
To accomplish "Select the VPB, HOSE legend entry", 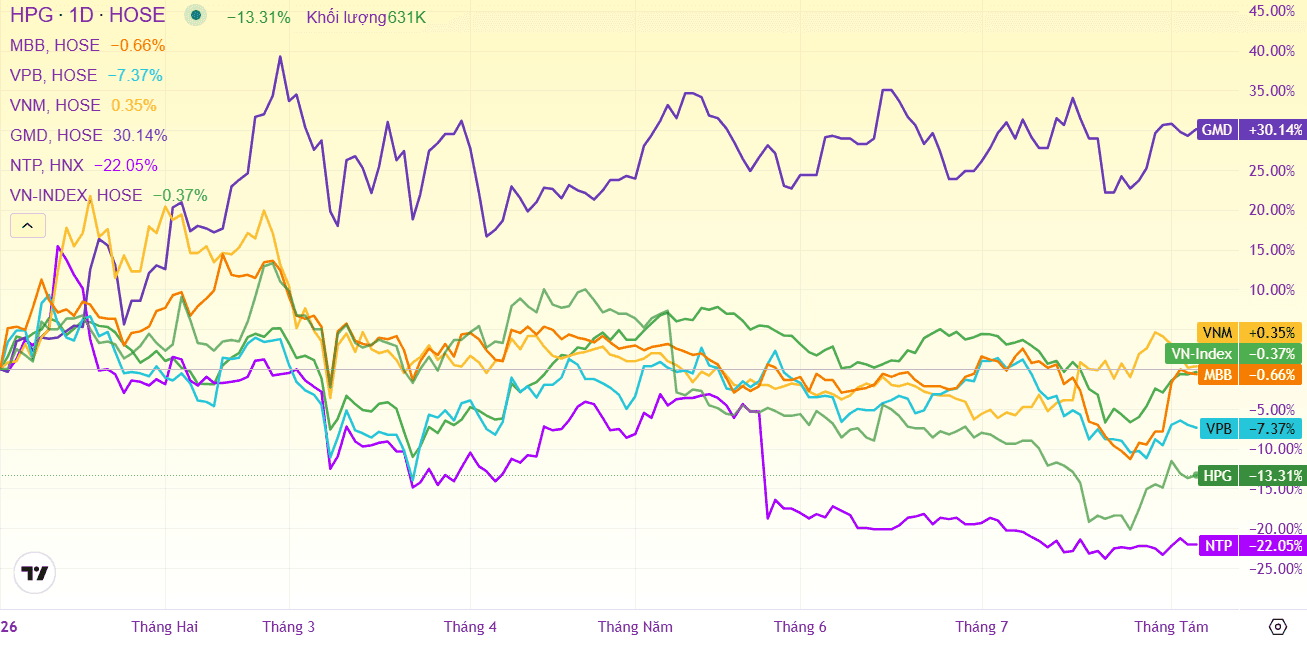I will 54,76.
